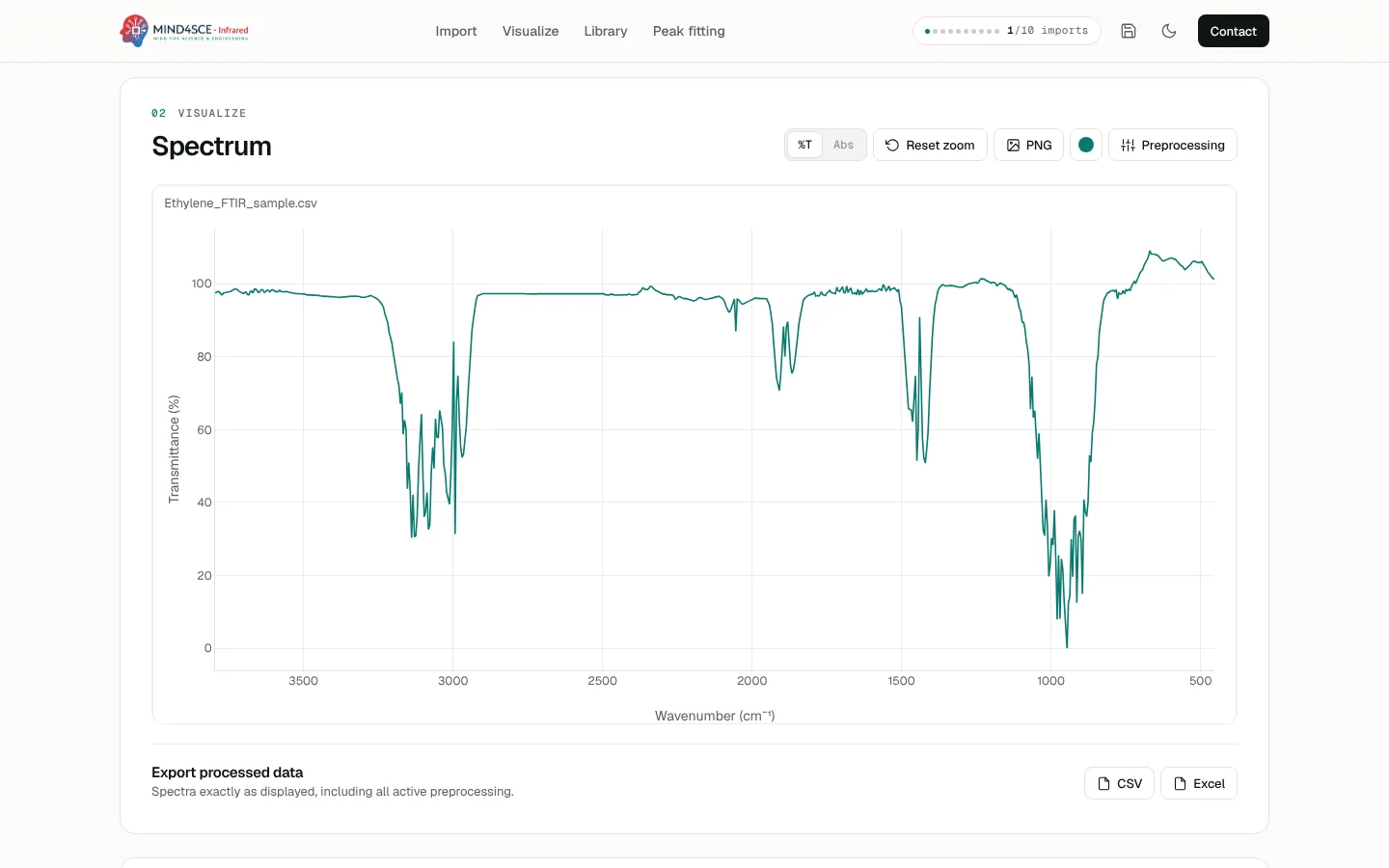
Task: Export processed data as CSV
Action: [x=1120, y=783]
